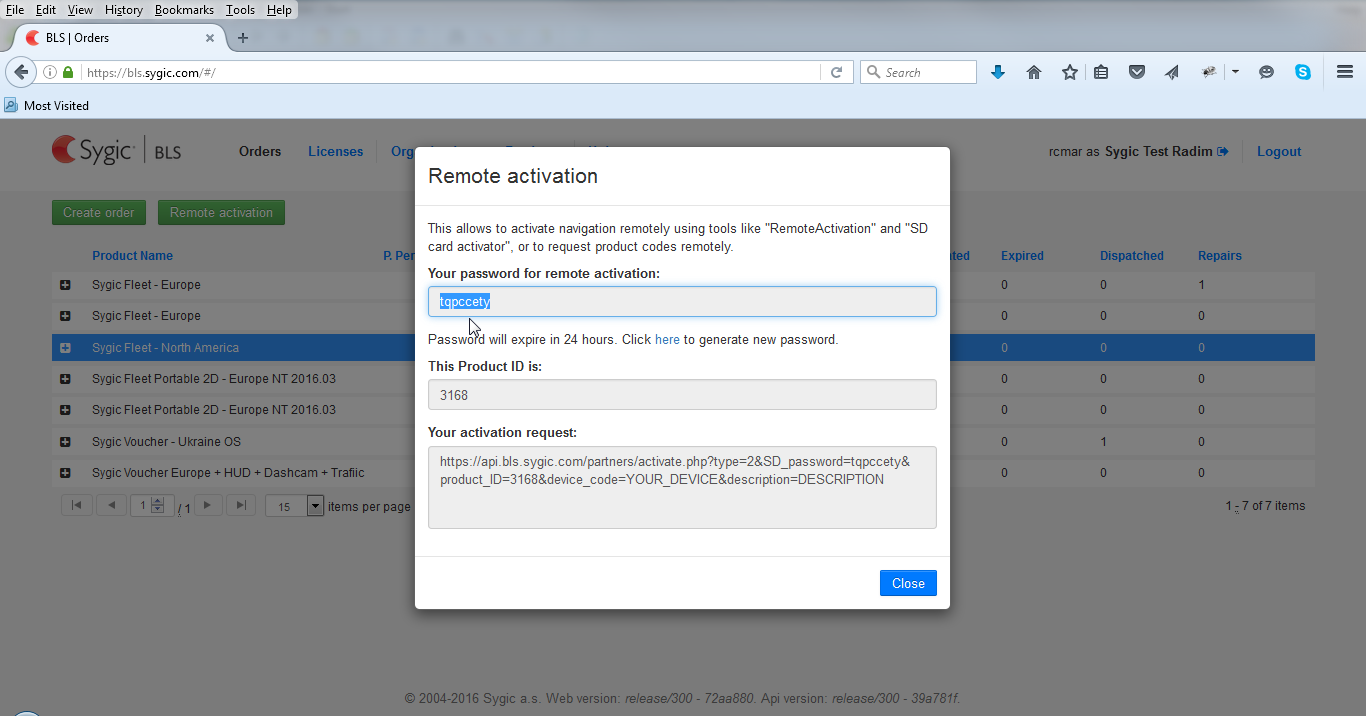Click the browser URL address bar

[450, 72]
